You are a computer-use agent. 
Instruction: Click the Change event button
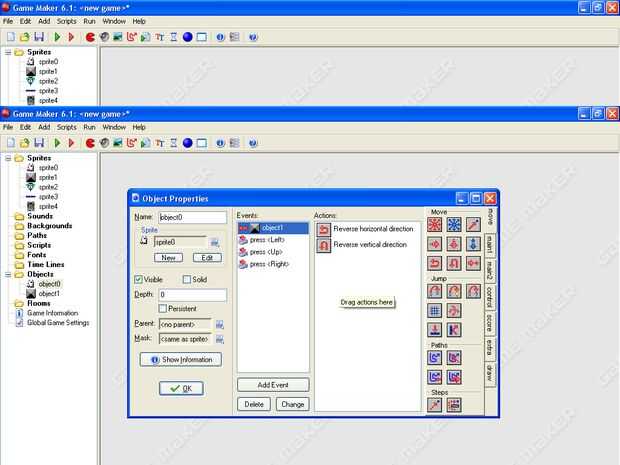[293, 404]
